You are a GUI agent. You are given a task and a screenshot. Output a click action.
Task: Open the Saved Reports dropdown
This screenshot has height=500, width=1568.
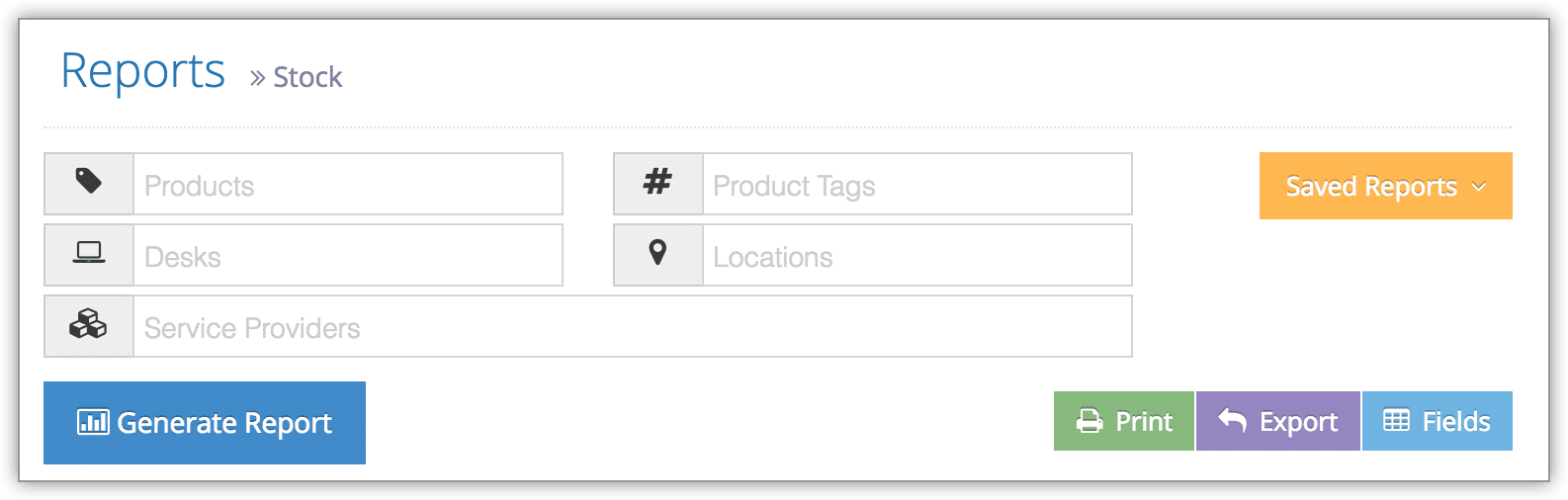click(x=1385, y=186)
